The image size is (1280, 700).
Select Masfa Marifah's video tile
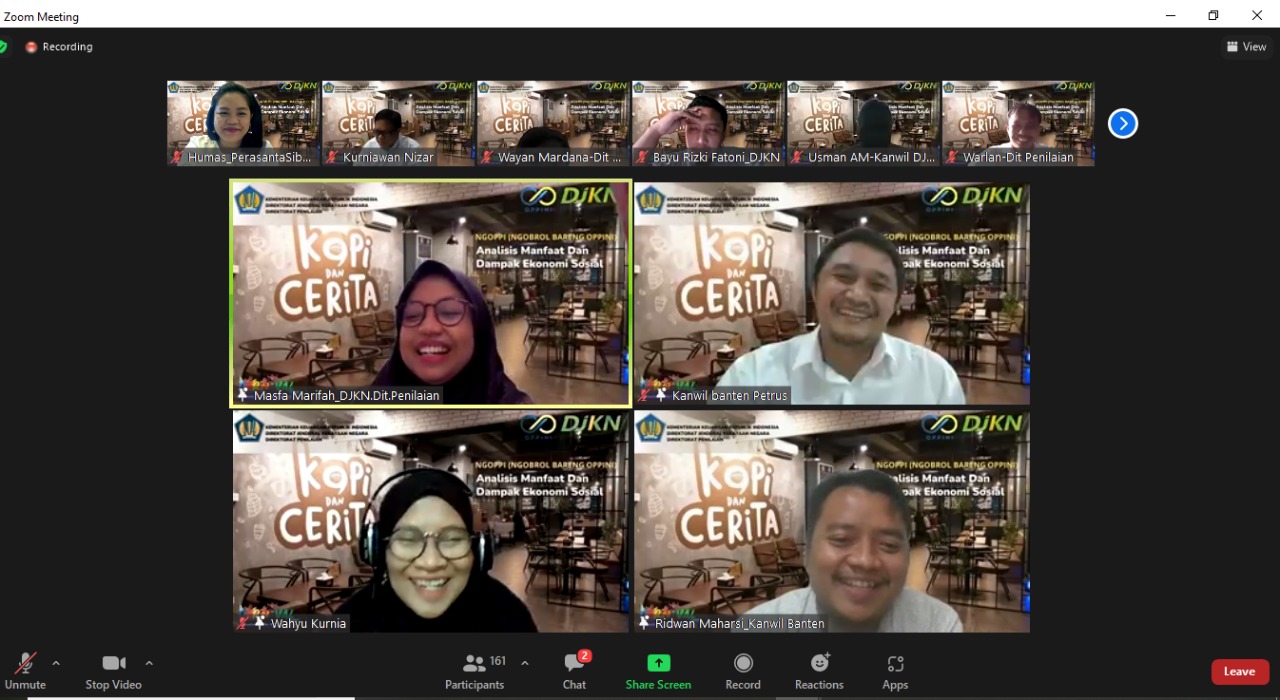click(431, 294)
